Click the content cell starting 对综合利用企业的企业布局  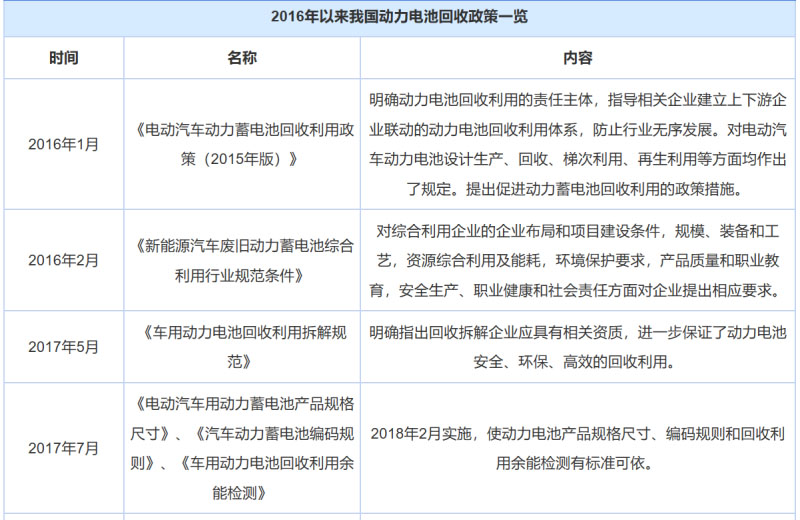[x=578, y=260]
